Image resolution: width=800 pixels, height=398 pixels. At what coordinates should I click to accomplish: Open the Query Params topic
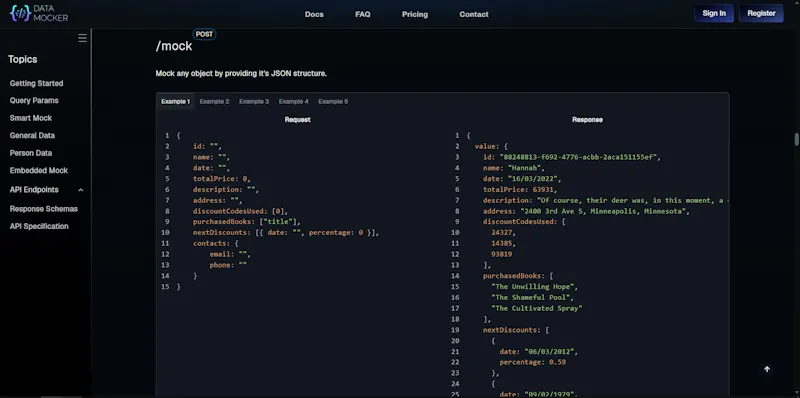tap(34, 101)
